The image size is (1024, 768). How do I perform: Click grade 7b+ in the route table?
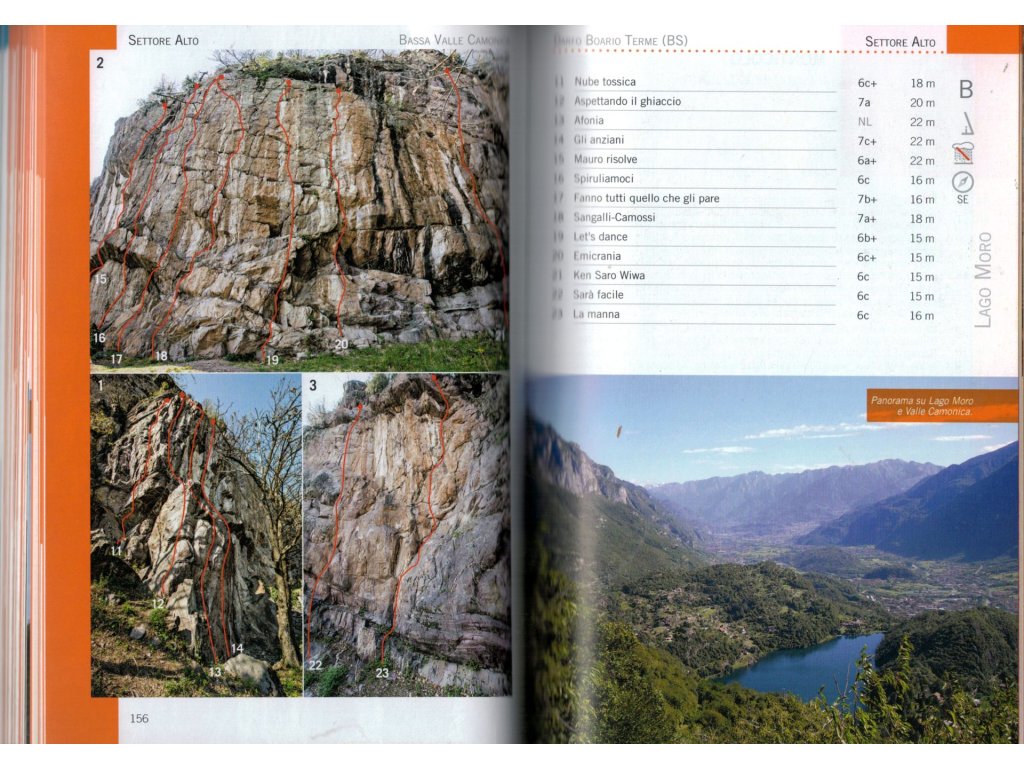click(x=867, y=199)
